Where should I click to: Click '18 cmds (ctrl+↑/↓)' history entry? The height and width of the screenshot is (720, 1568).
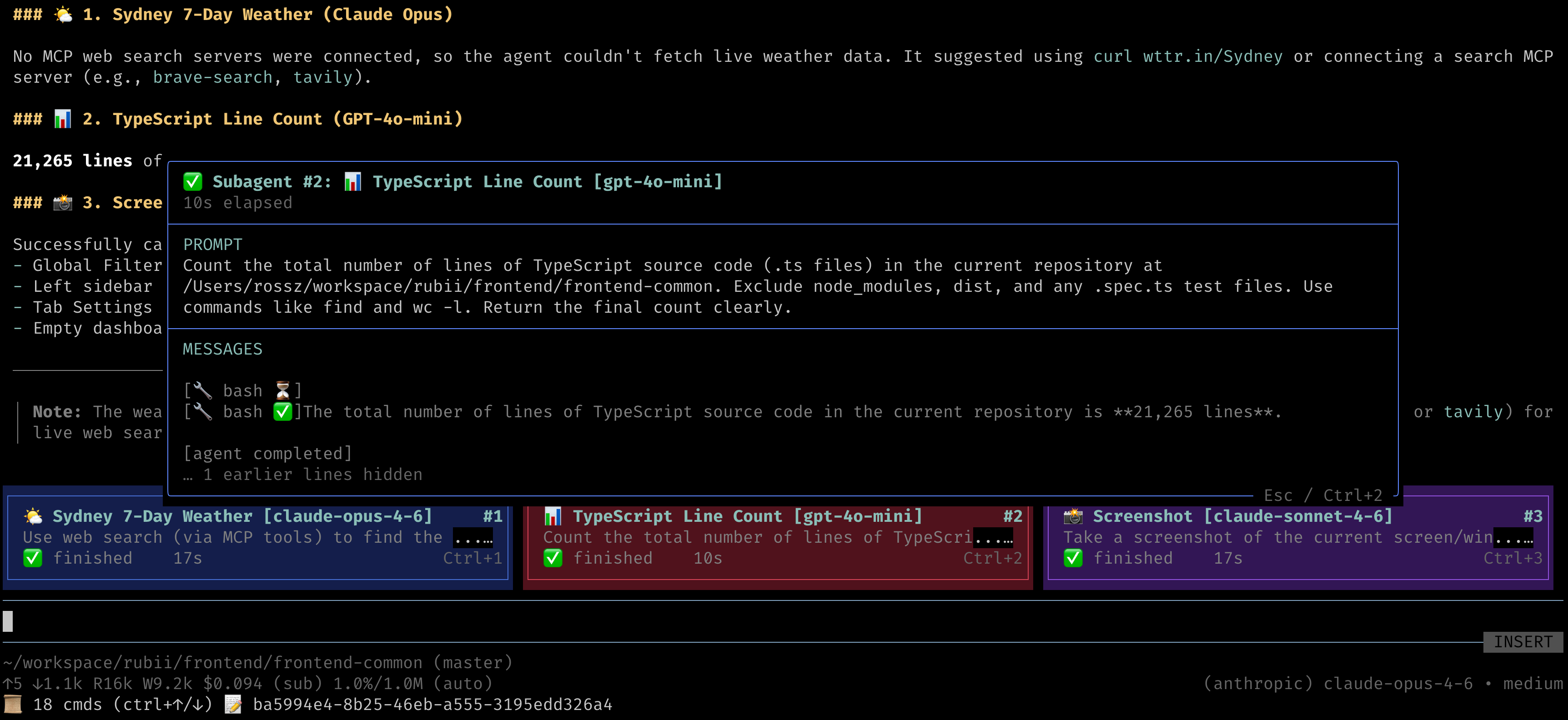(122, 705)
